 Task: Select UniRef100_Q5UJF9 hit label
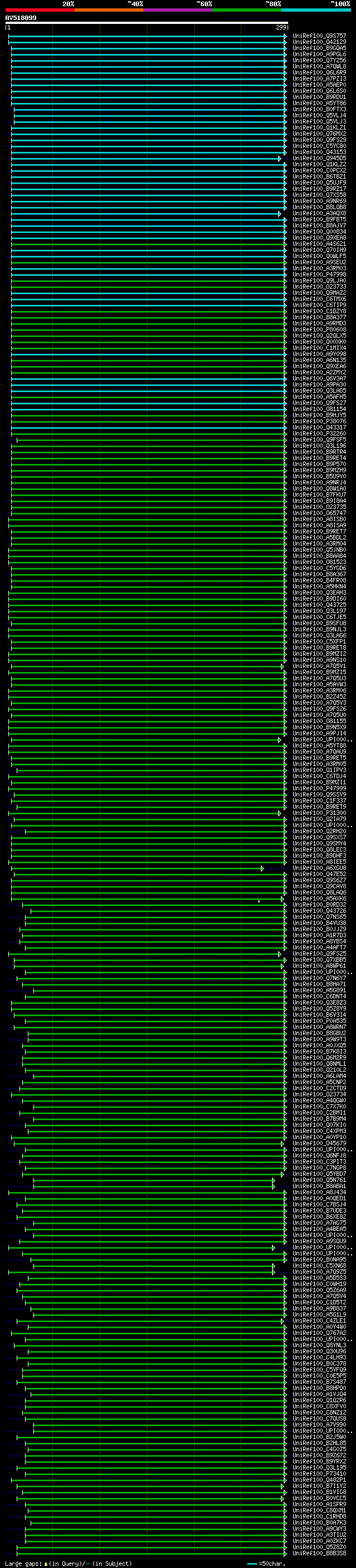click(319, 182)
